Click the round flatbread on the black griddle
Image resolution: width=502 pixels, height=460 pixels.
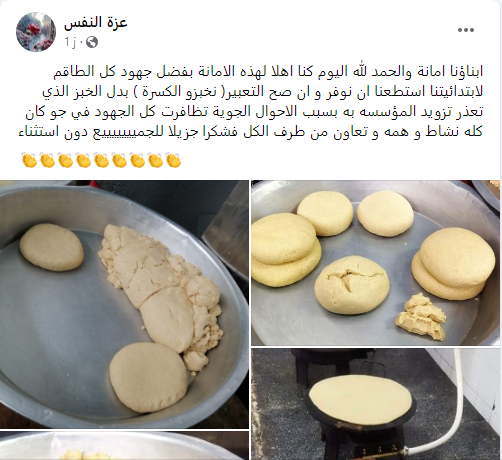(360, 400)
